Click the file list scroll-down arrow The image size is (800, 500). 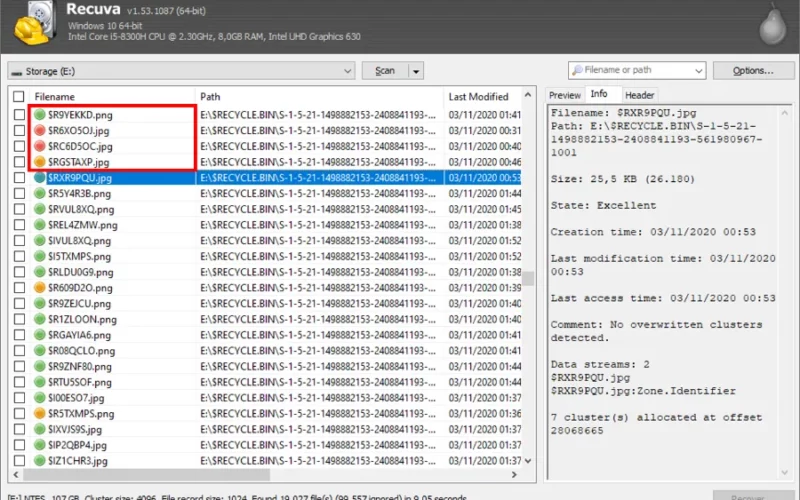(528, 461)
